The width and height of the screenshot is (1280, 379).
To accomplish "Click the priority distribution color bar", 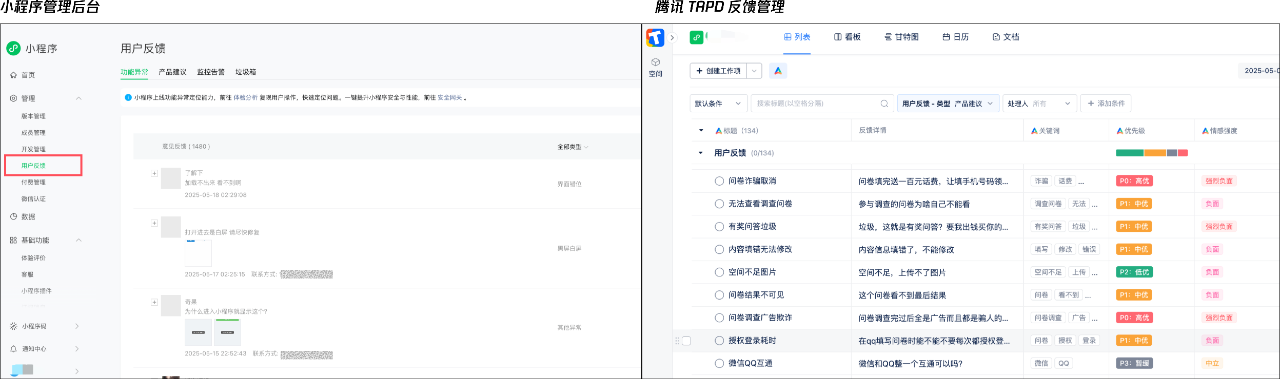I will click(1152, 153).
